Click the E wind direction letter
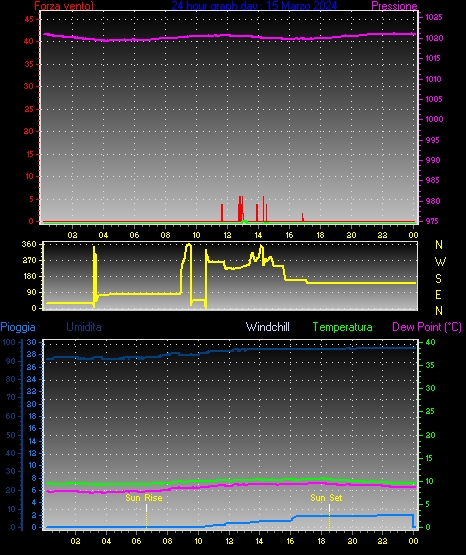This screenshot has height=555, width=466. pyautogui.click(x=438, y=294)
